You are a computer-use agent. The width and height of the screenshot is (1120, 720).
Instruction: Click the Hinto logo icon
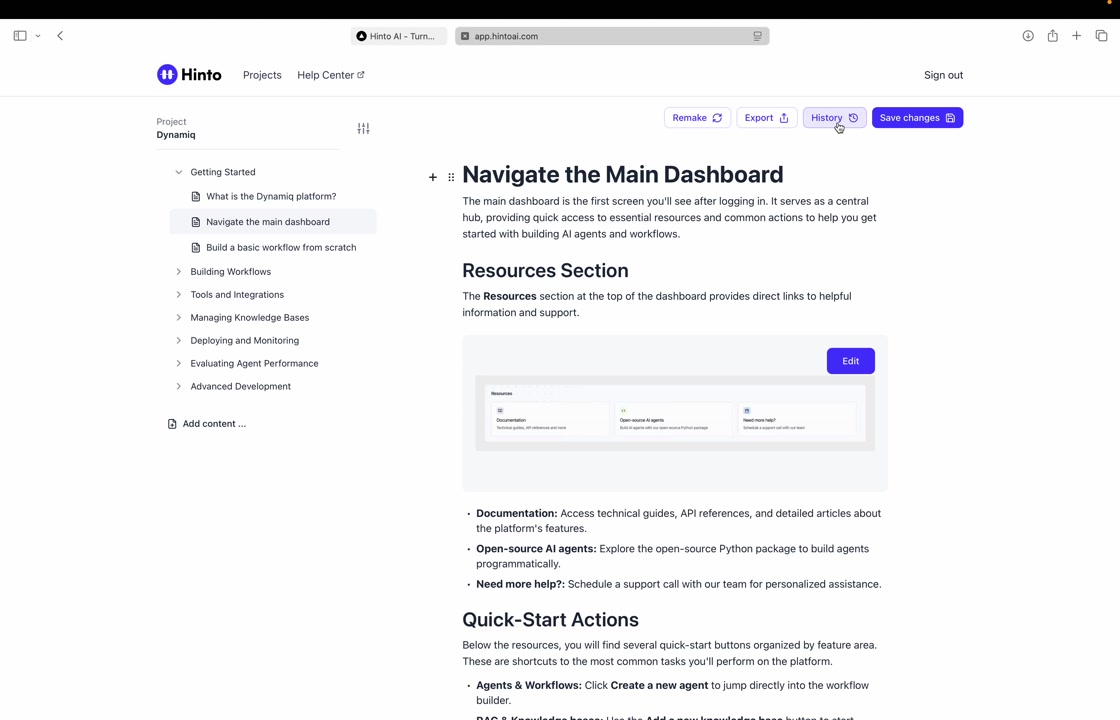point(167,75)
